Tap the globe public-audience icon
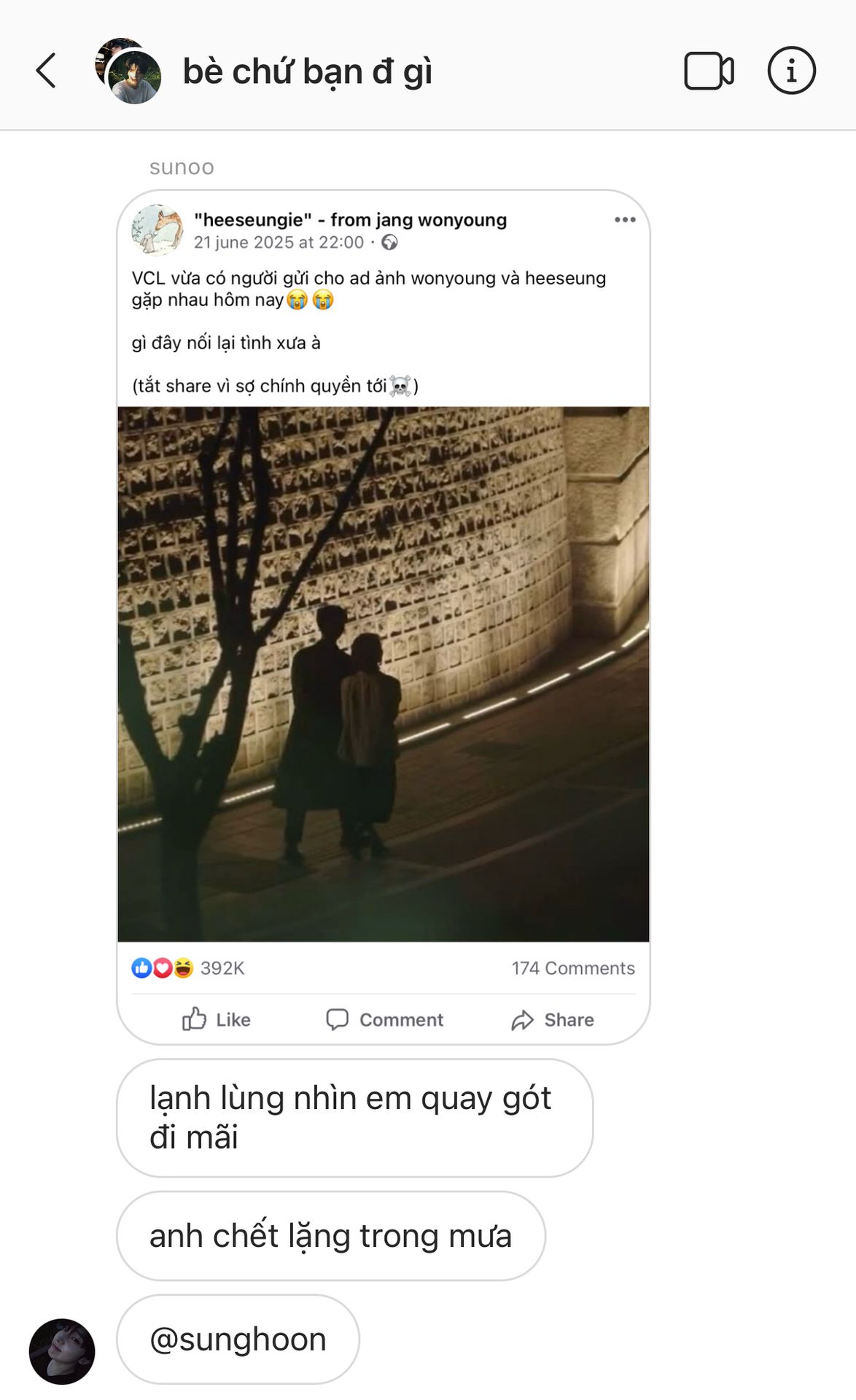The width and height of the screenshot is (856, 1400). (x=390, y=243)
